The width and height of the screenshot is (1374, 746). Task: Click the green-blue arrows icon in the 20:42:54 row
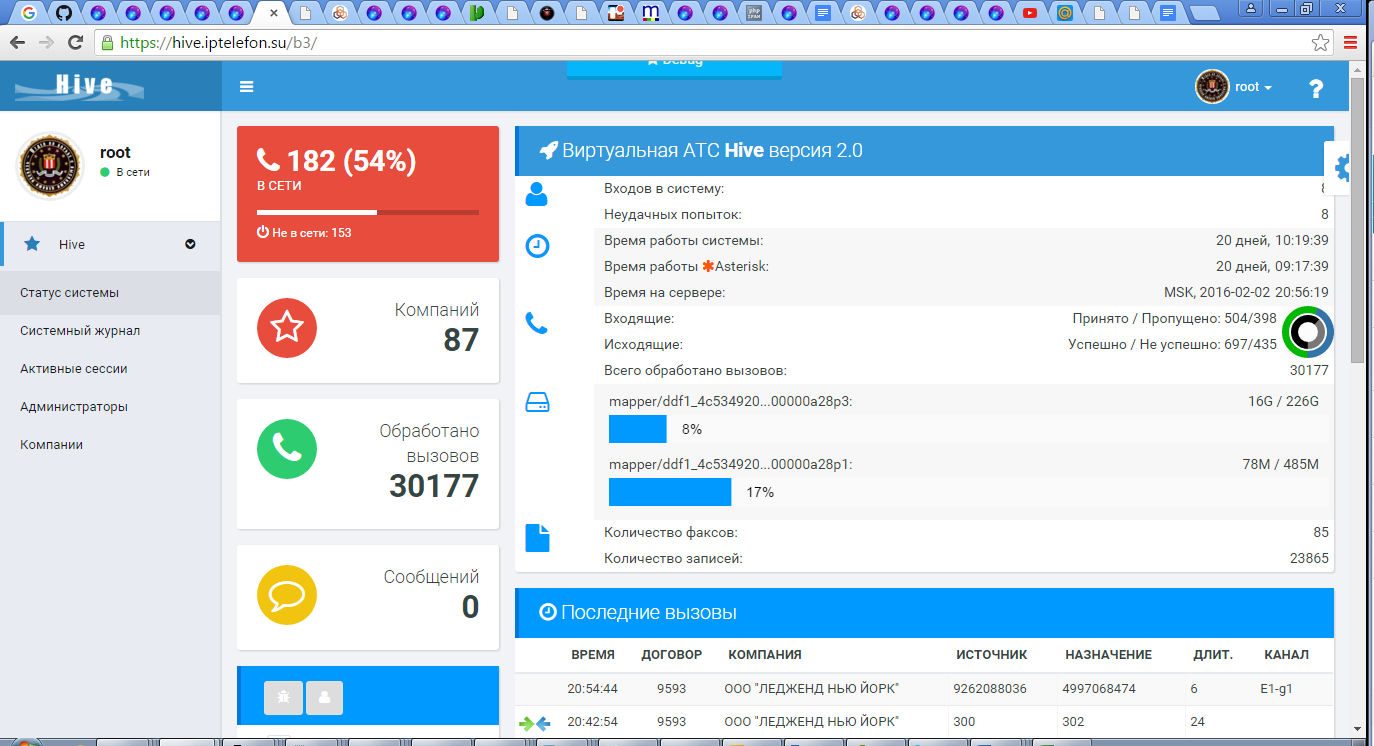(535, 723)
